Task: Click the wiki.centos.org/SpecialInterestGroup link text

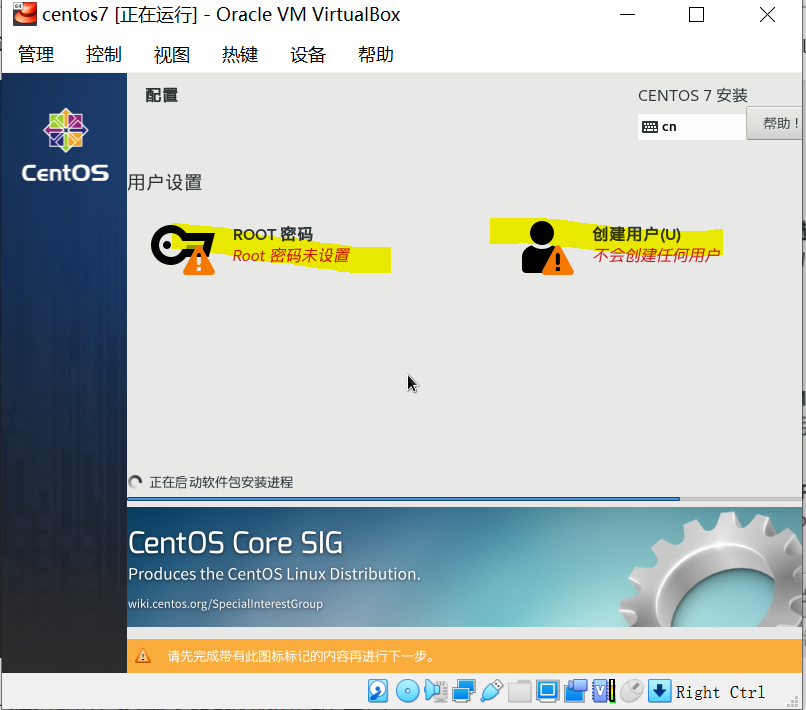Action: tap(226, 604)
